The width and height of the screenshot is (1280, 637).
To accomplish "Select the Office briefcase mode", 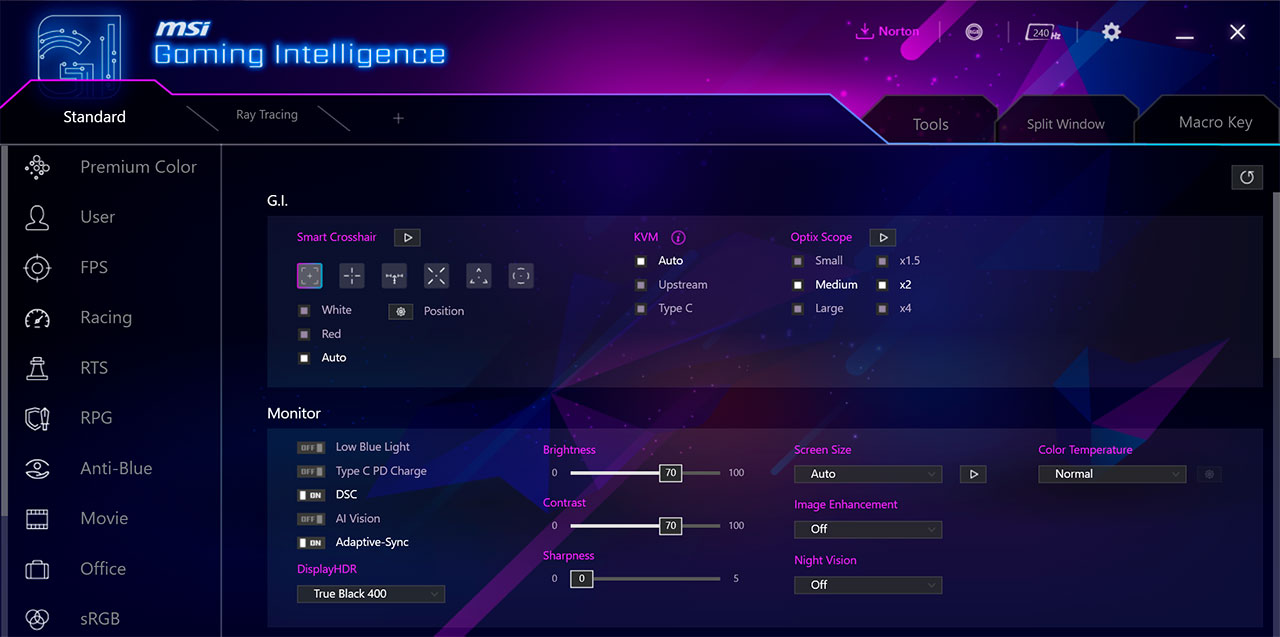I will (37, 569).
